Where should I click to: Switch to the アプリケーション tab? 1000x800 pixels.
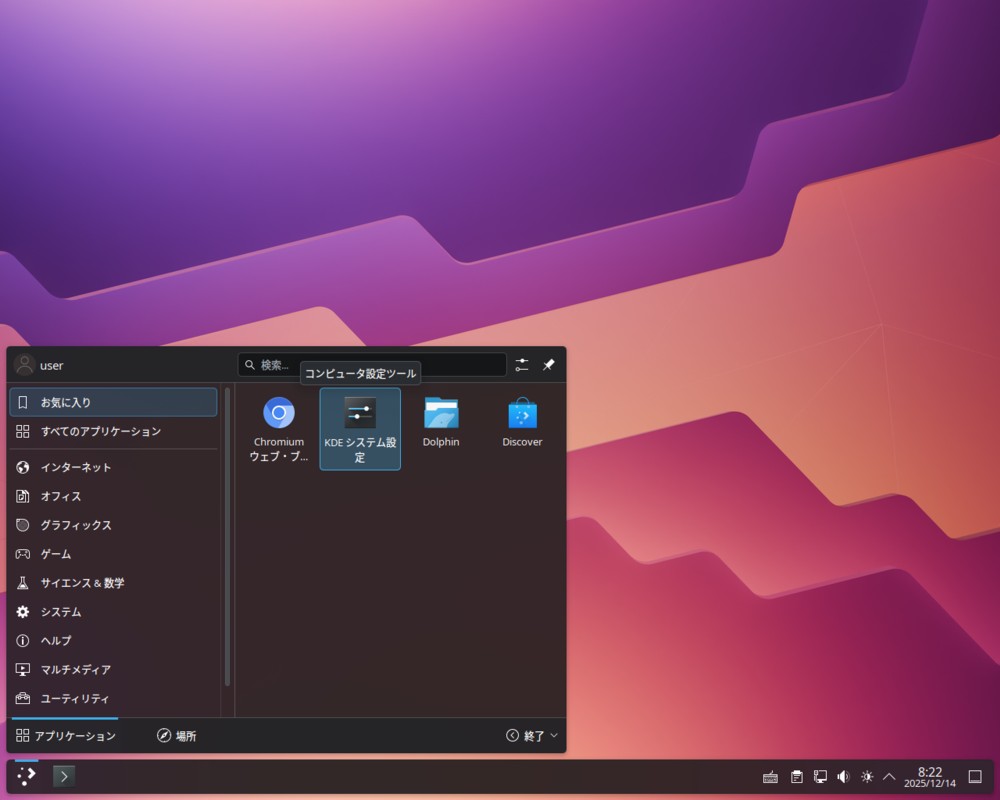pyautogui.click(x=66, y=736)
